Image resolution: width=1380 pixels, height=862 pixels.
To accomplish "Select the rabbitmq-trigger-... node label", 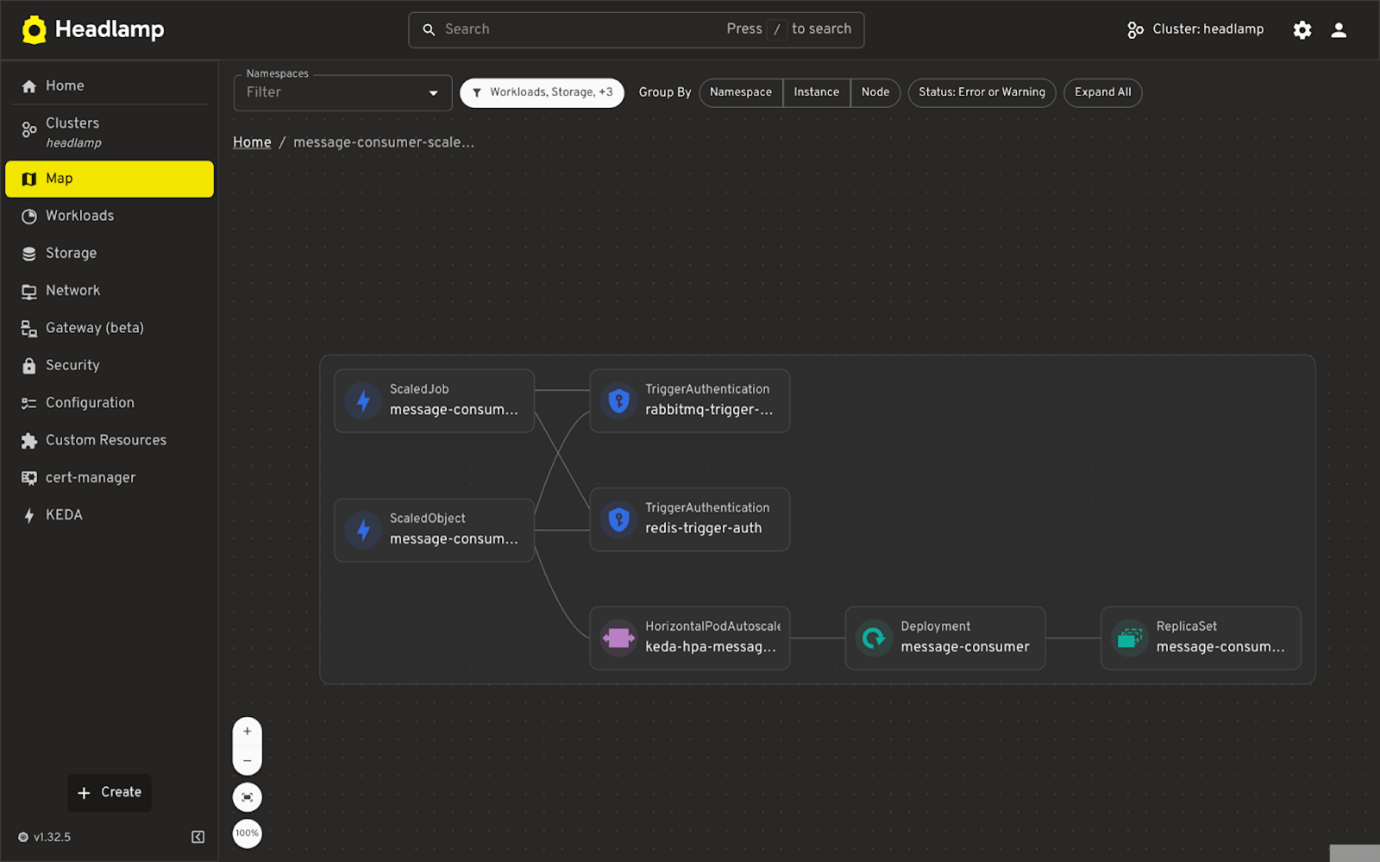I will 709,410.
